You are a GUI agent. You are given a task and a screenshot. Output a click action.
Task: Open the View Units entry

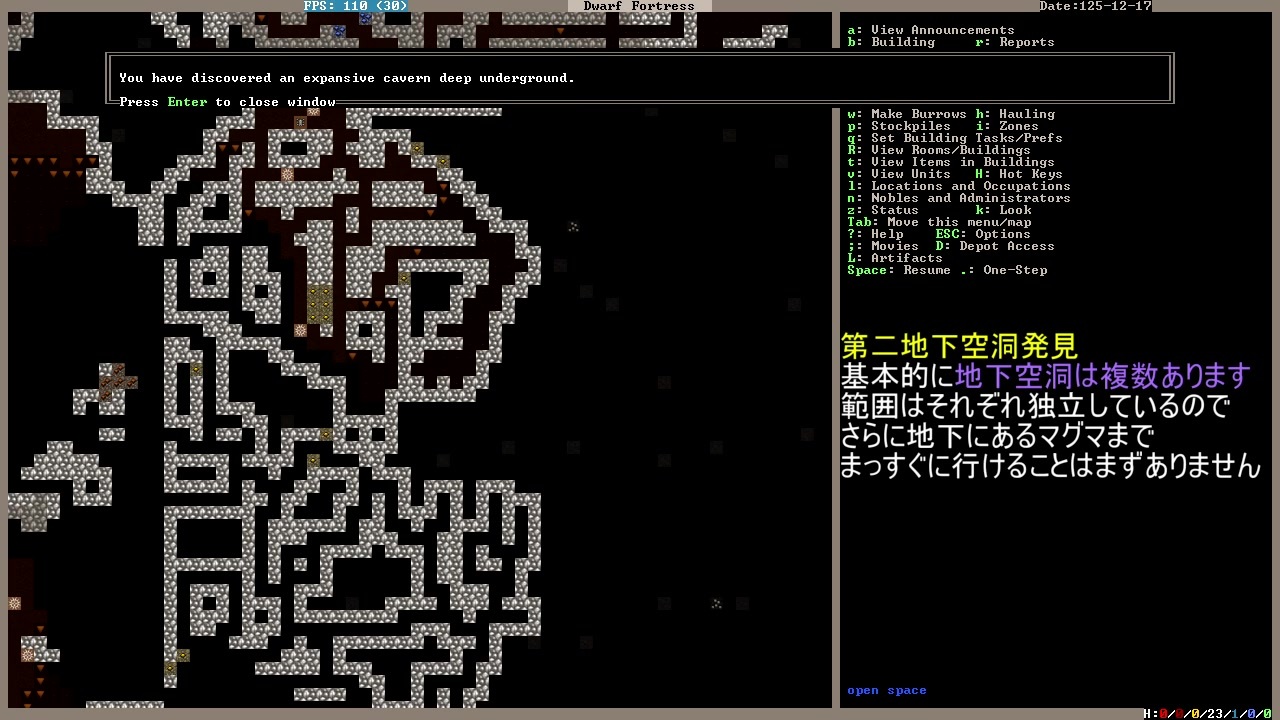point(899,174)
